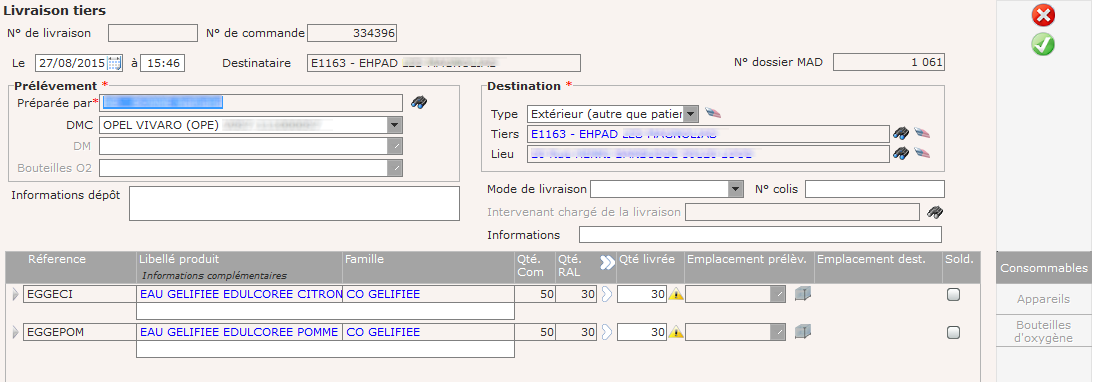The width and height of the screenshot is (1094, 382).
Task: Switch to the Appareils tab
Action: [x=1043, y=299]
